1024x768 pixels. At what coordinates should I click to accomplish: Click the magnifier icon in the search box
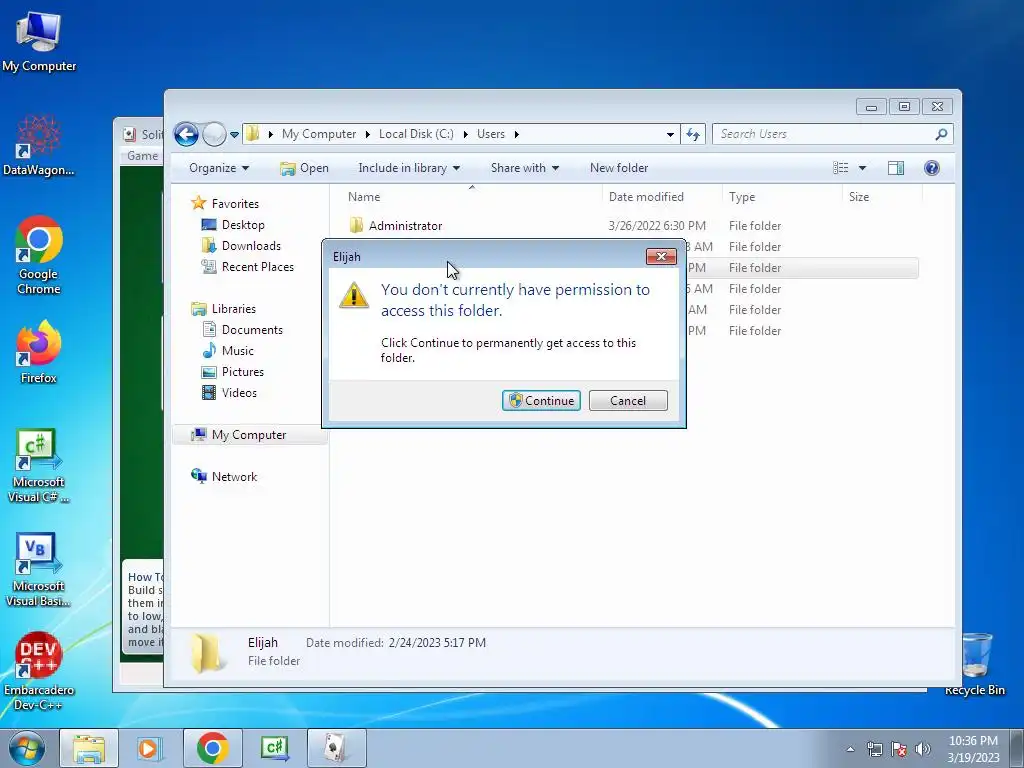pos(941,134)
